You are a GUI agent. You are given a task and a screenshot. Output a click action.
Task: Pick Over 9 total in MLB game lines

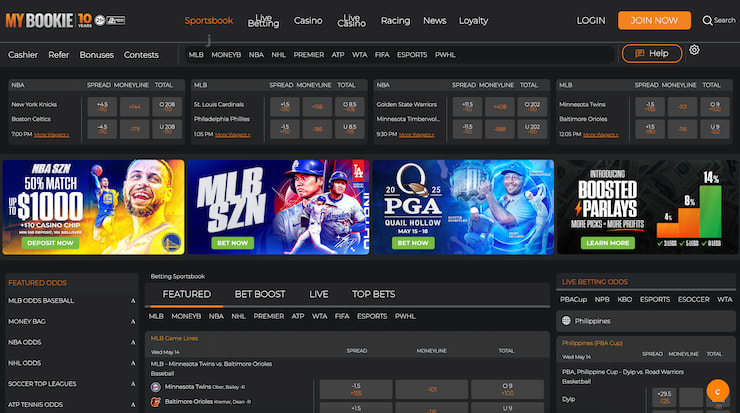click(507, 389)
